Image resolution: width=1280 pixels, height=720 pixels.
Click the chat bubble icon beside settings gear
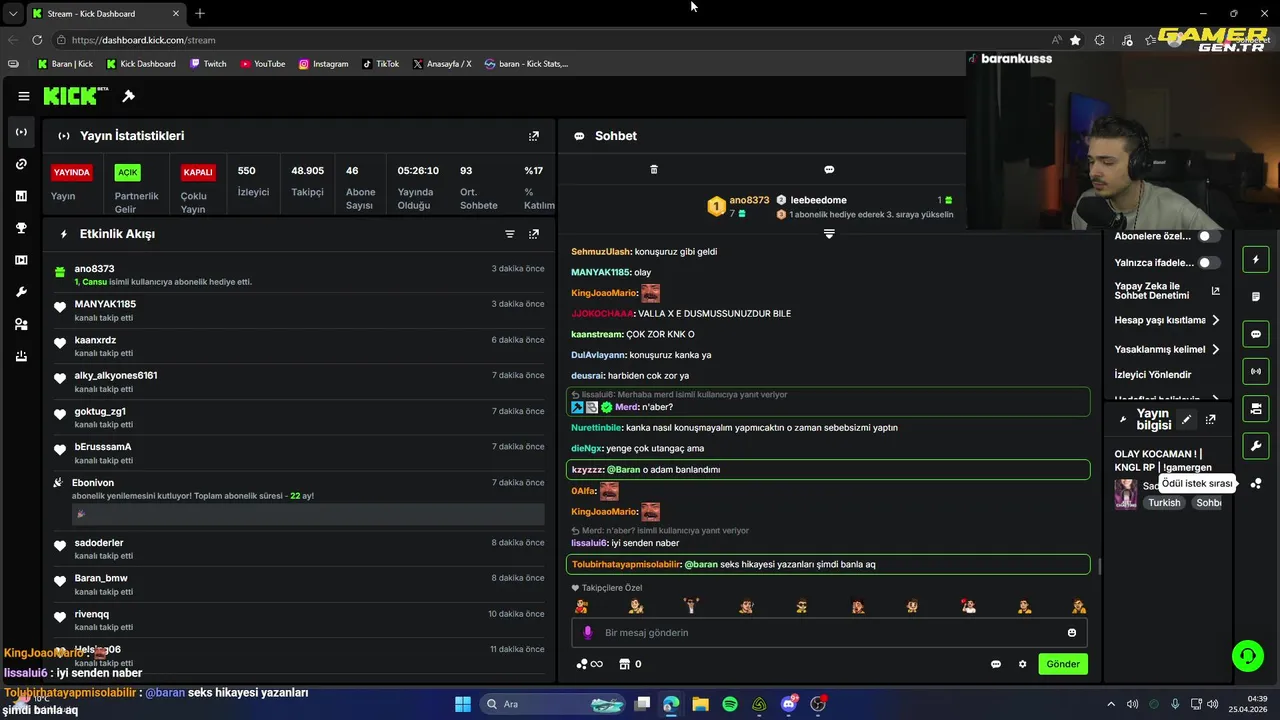996,664
